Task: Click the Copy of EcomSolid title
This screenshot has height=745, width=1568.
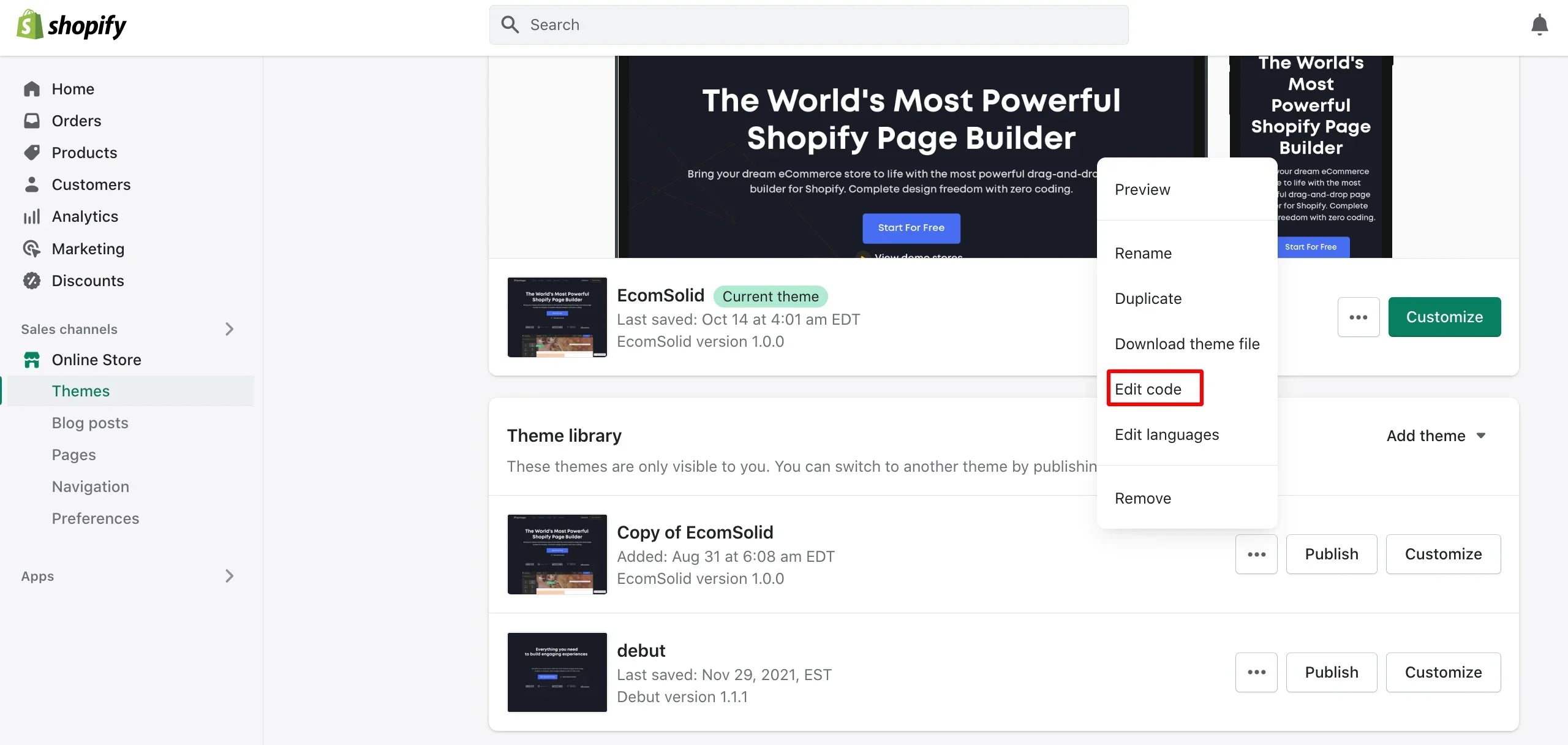Action: [x=695, y=532]
